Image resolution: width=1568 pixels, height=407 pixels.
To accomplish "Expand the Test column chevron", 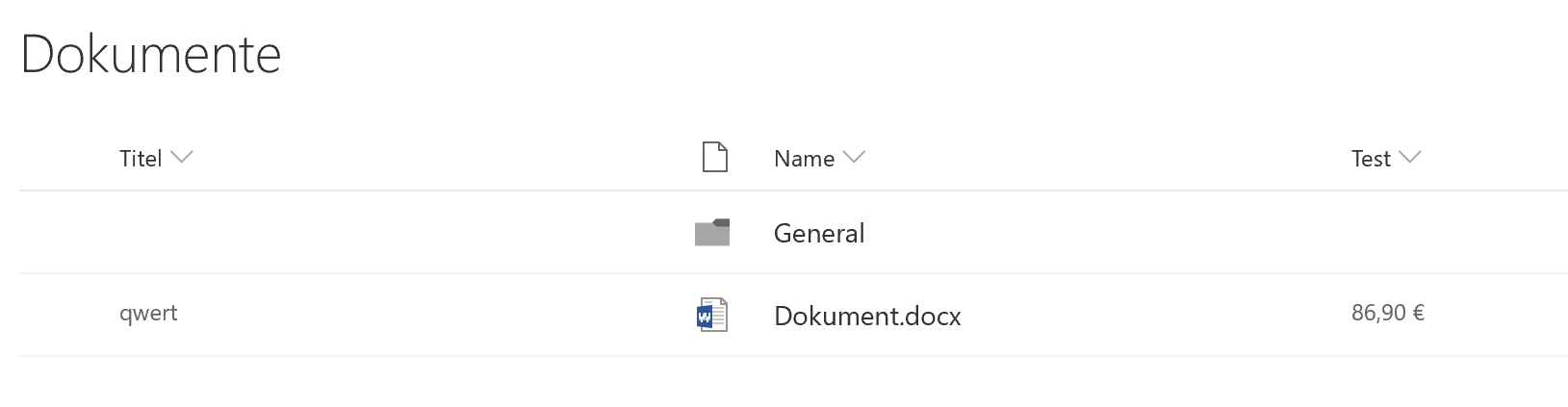I will [x=1409, y=158].
